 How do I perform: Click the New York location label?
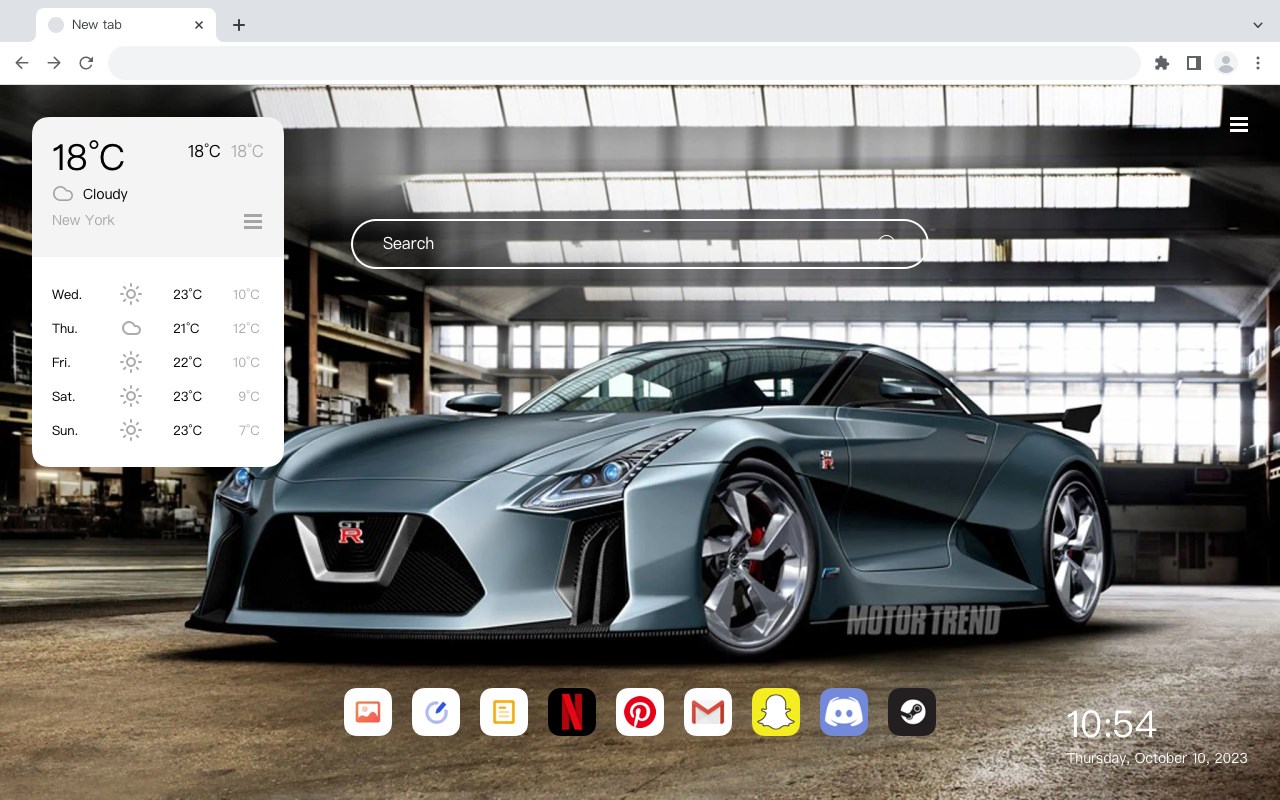[x=83, y=220]
